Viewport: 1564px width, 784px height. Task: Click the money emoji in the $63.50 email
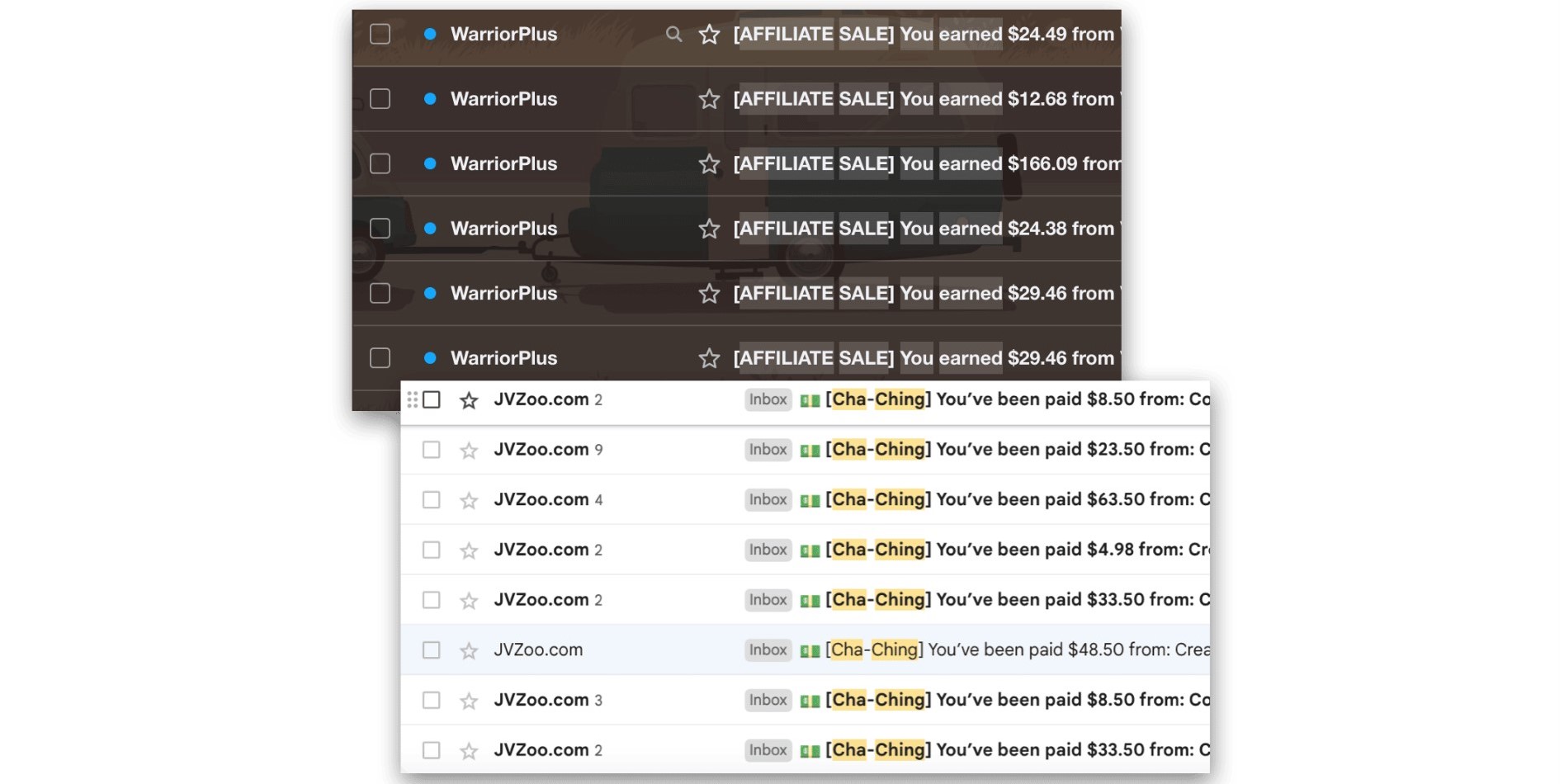click(810, 501)
